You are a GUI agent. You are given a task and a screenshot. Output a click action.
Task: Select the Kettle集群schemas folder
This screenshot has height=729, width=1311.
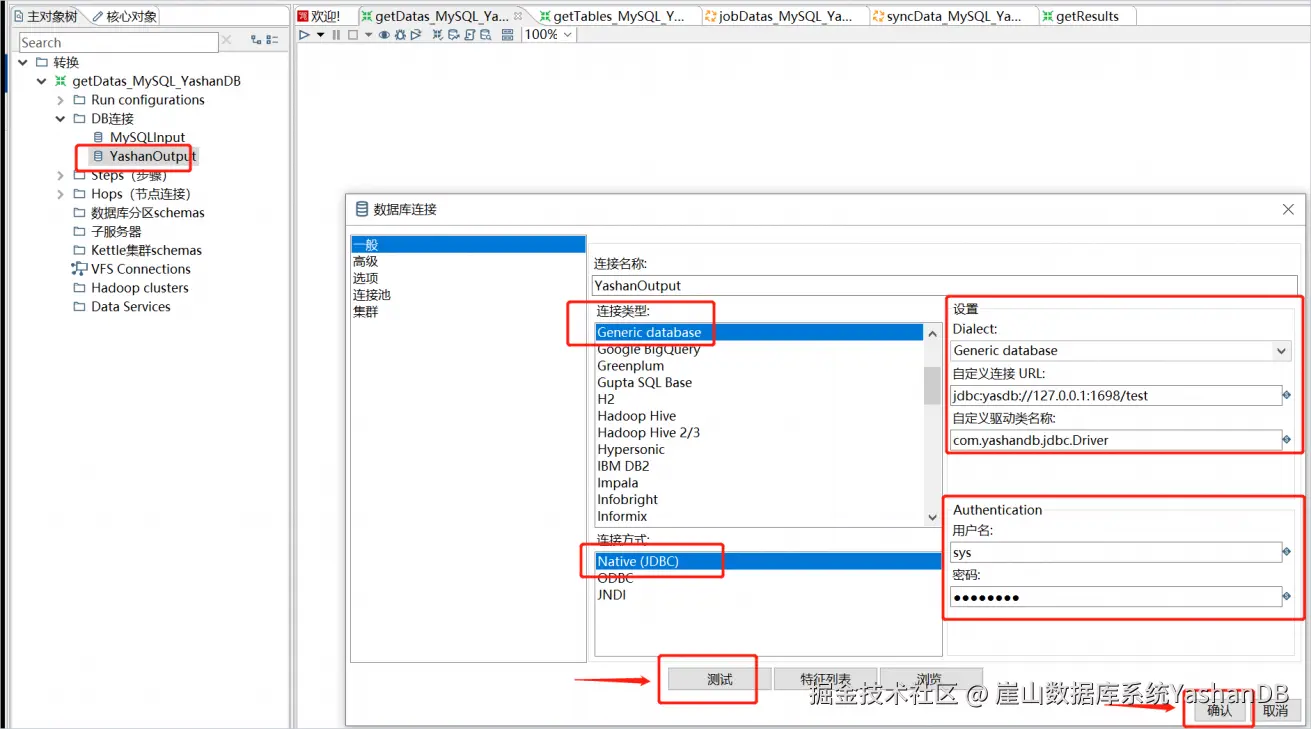tap(146, 250)
